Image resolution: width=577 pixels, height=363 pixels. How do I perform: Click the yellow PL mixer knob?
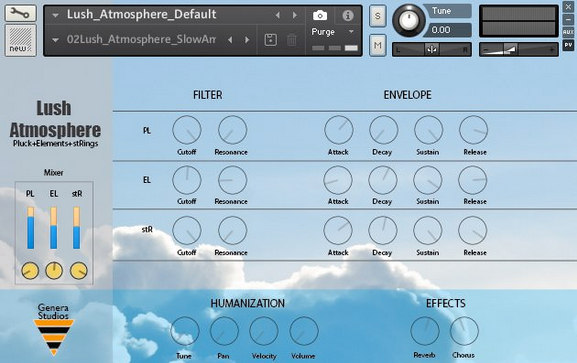pos(30,271)
